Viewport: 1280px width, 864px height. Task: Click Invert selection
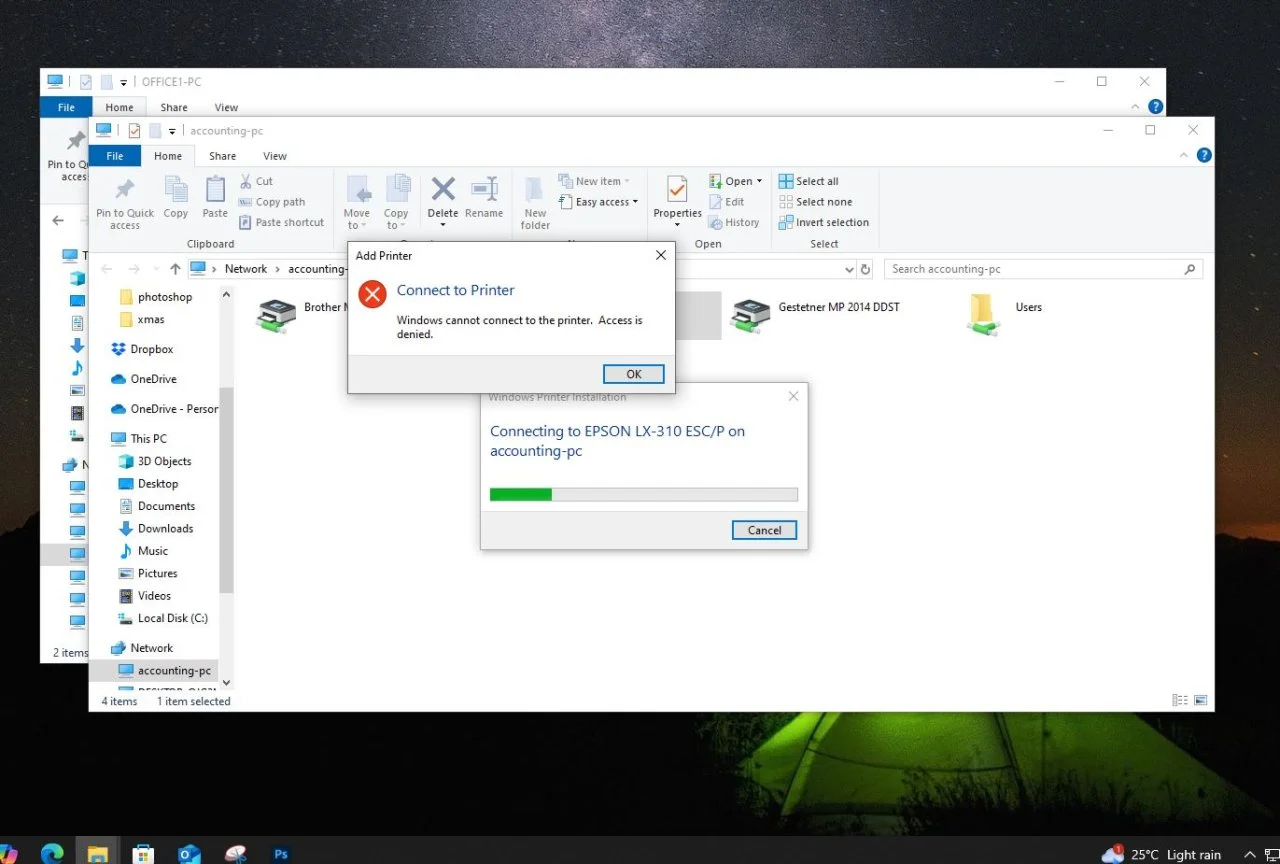pyautogui.click(x=824, y=222)
